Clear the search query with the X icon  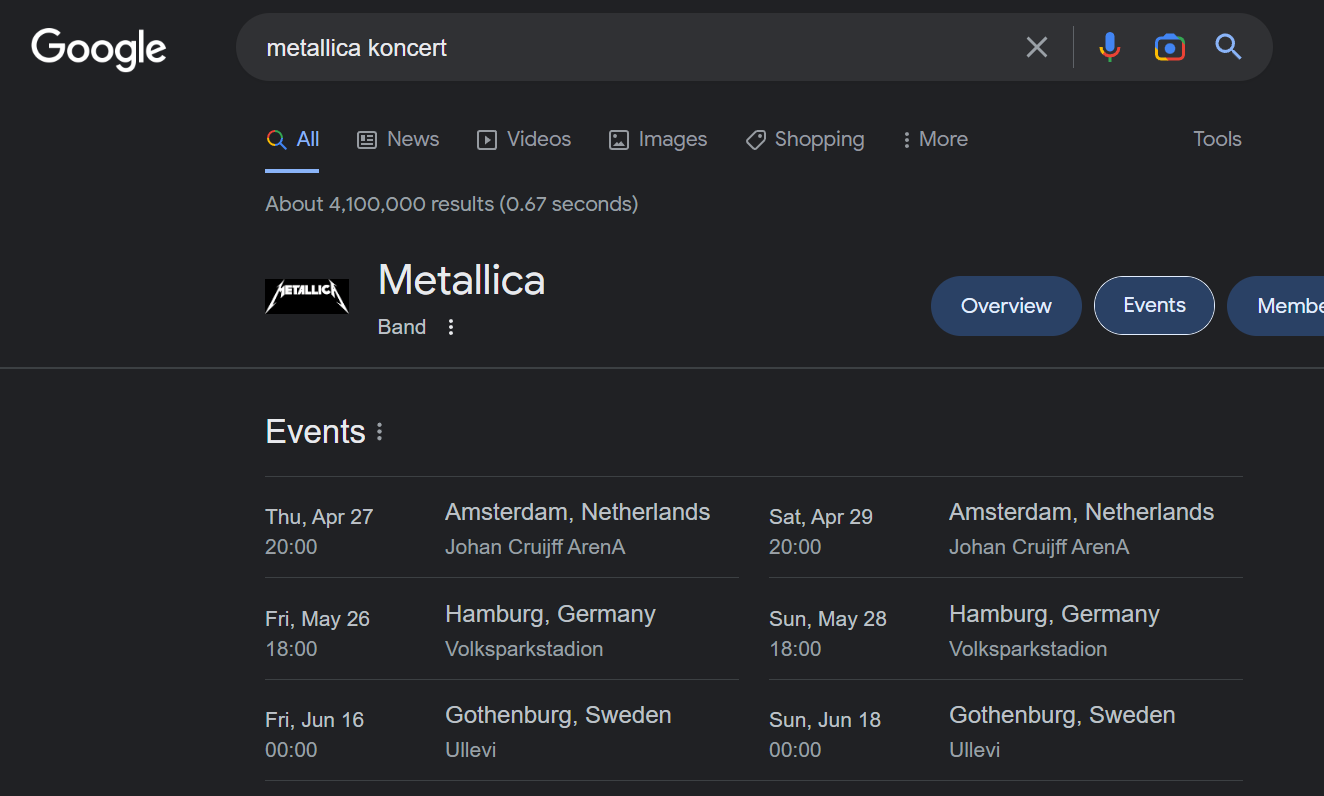click(x=1037, y=47)
